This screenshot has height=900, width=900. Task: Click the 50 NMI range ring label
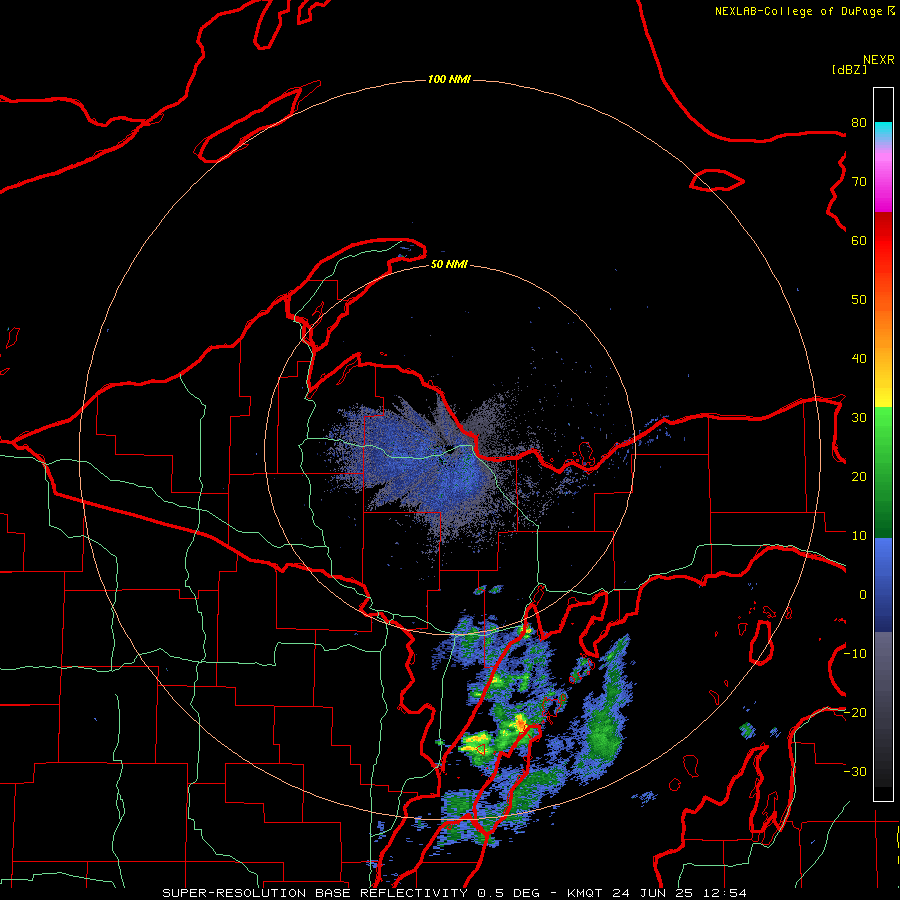449,264
